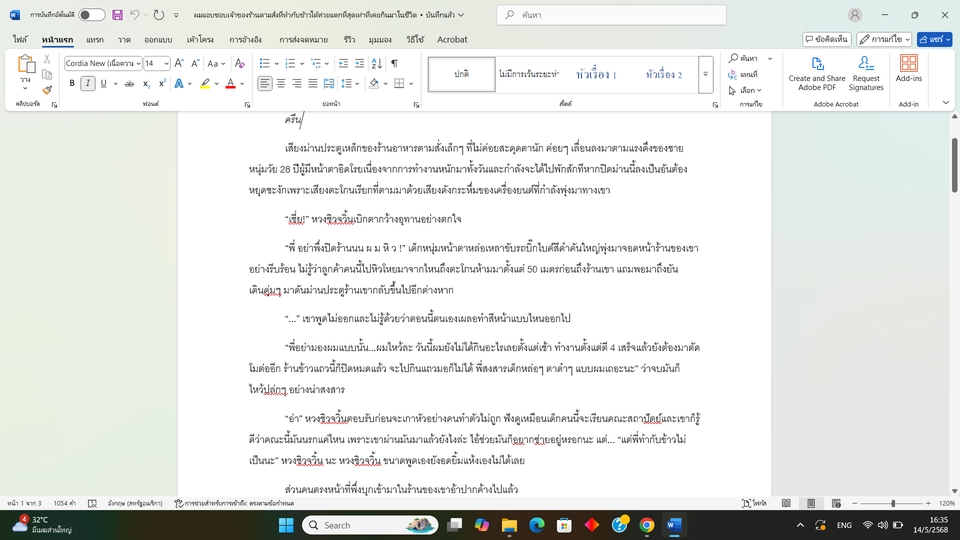This screenshot has height=540, width=960.
Task: Click the Text Effects icon
Action: pos(179,83)
